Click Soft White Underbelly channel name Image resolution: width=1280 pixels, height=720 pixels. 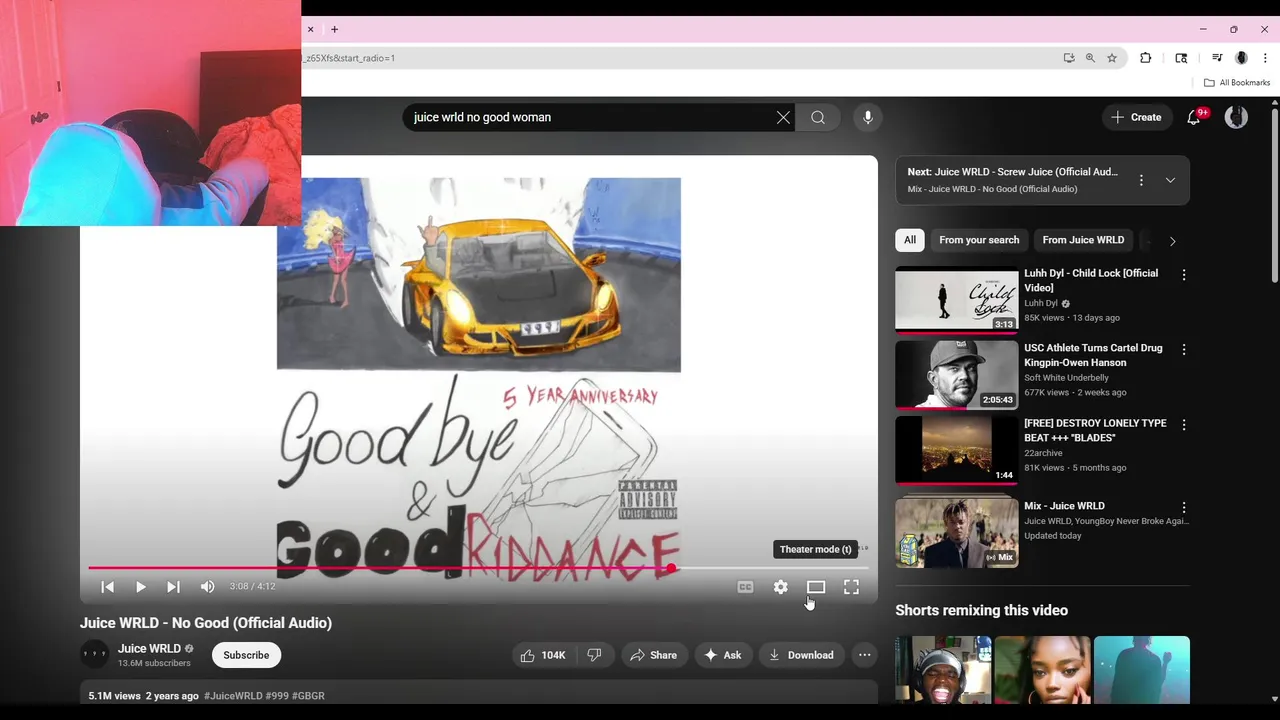1066,378
